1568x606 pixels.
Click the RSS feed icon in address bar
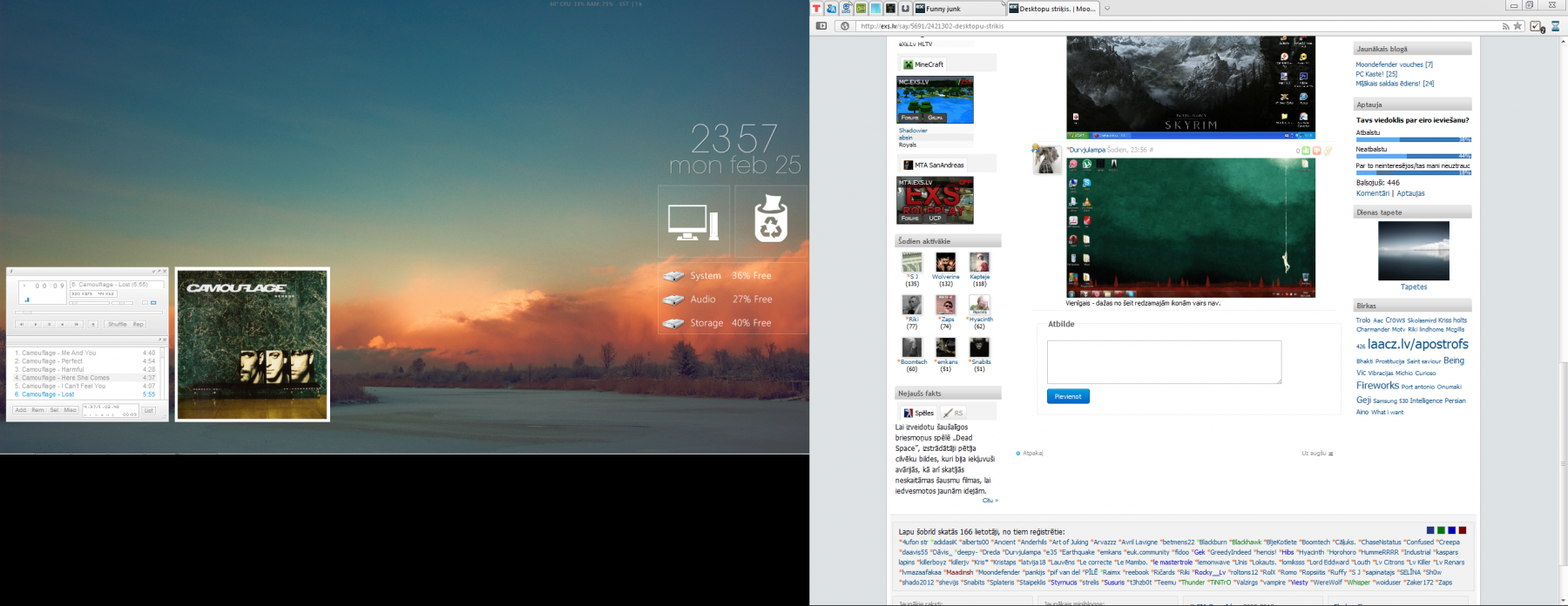[x=1506, y=26]
